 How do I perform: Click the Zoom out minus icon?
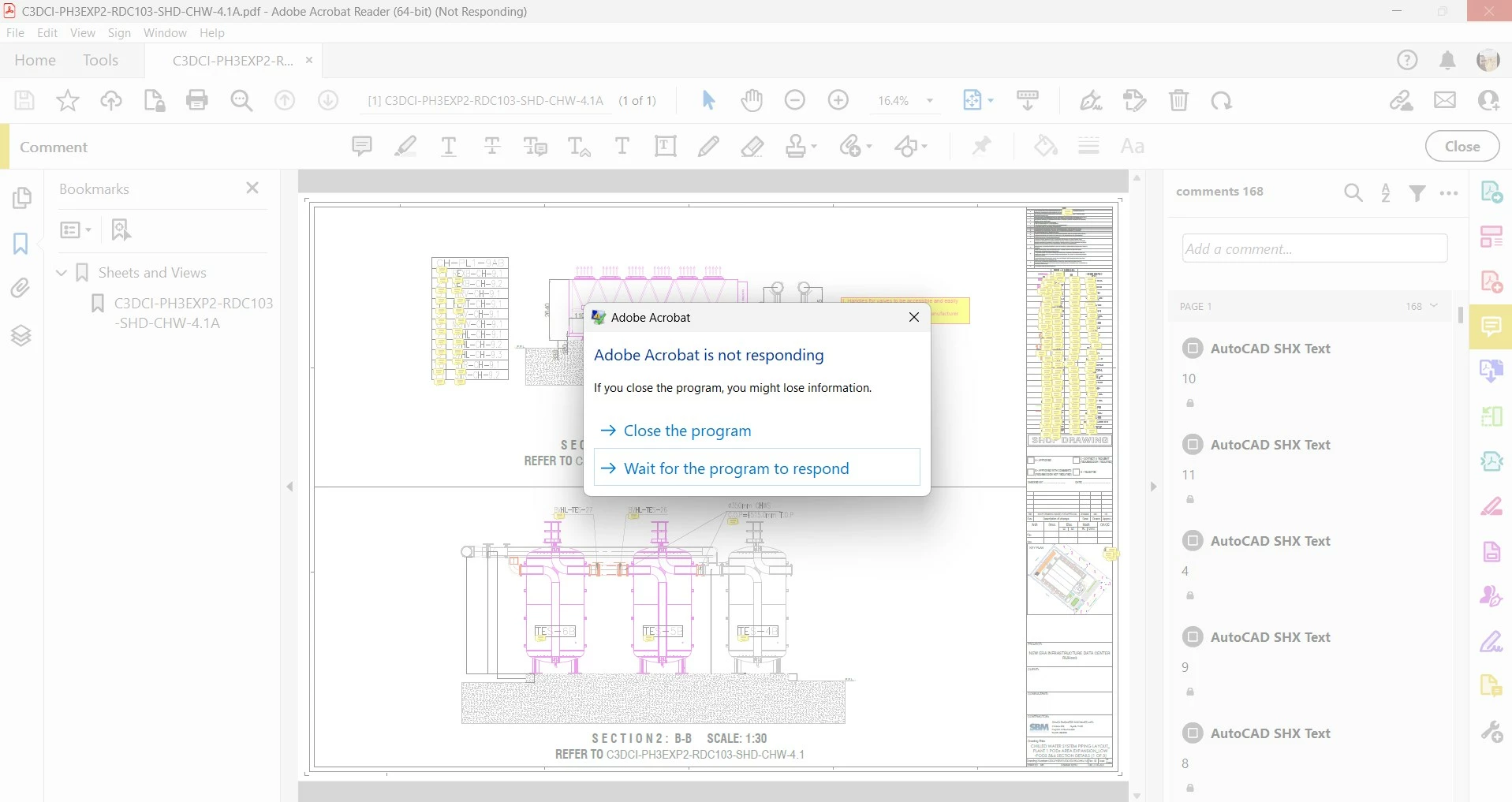(x=795, y=100)
